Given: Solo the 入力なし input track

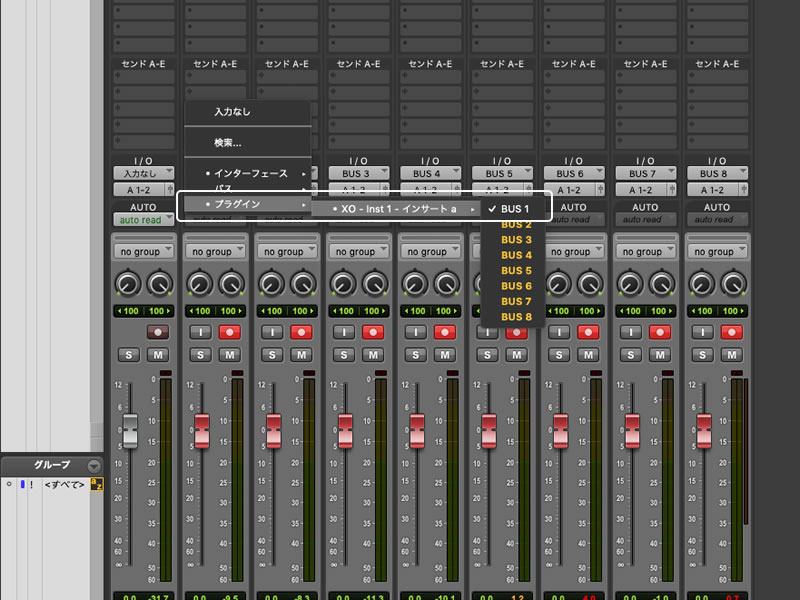Looking at the screenshot, I should coord(129,355).
